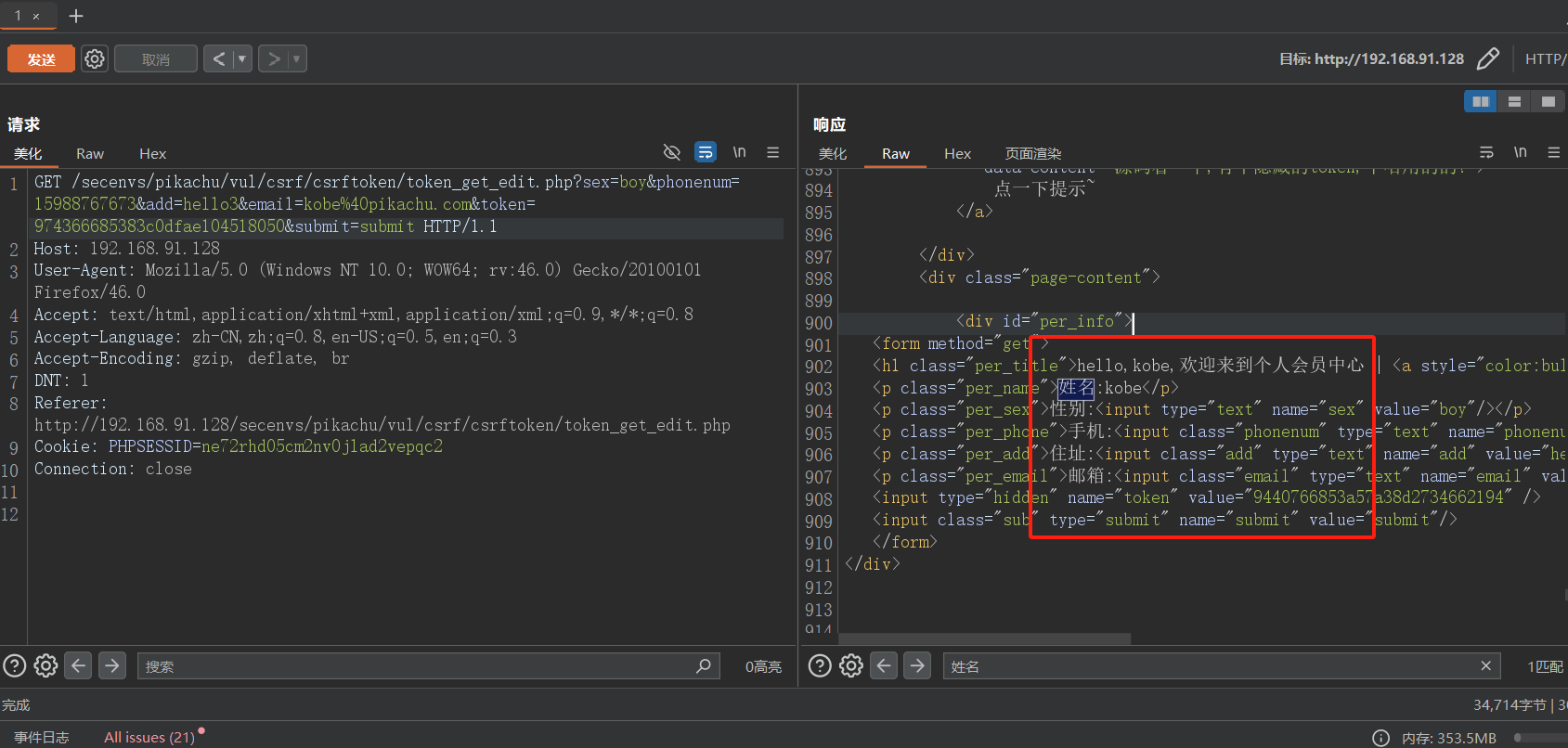Switch response view to 美化 tab

833,154
